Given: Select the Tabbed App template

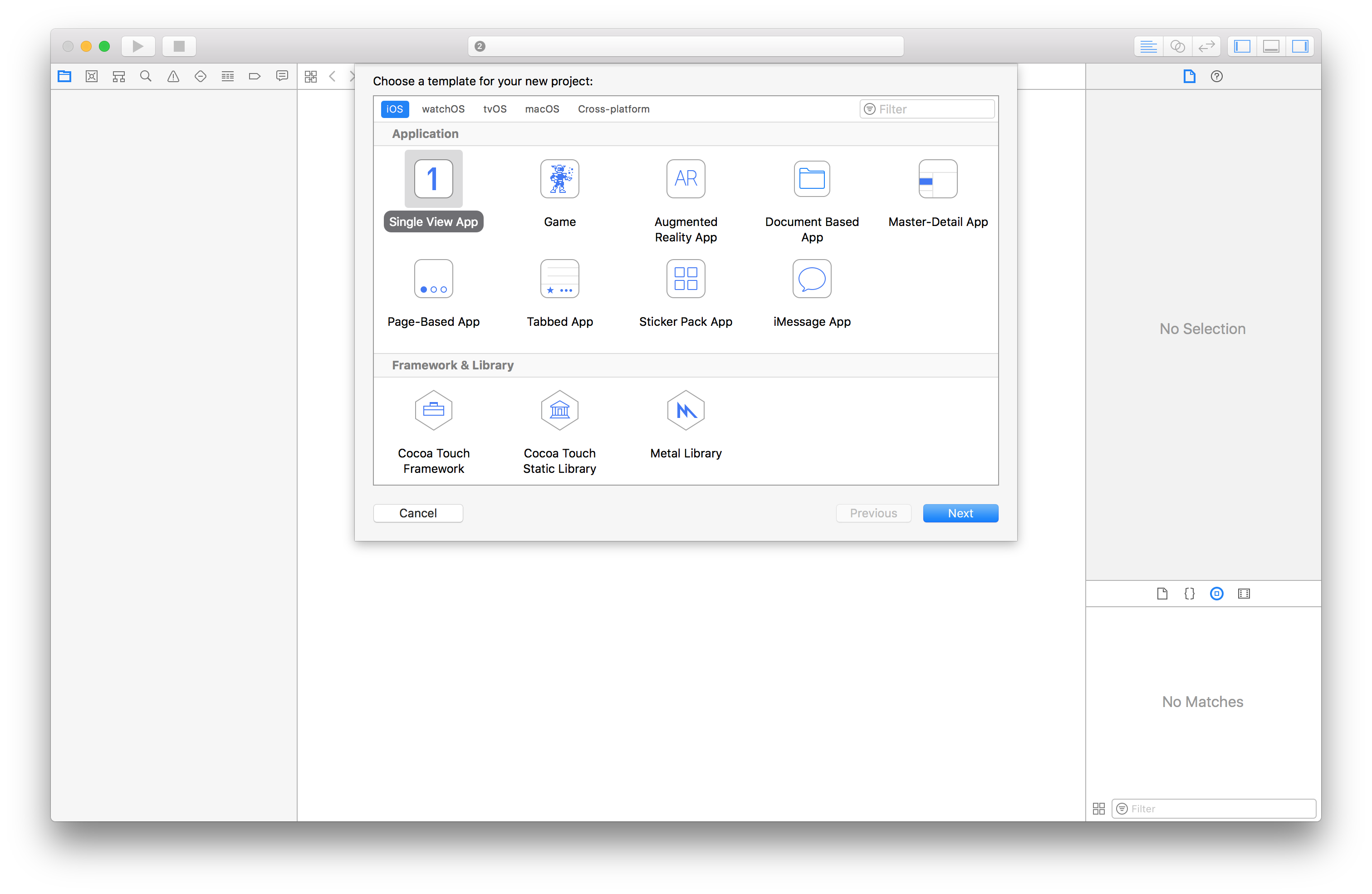Looking at the screenshot, I should pyautogui.click(x=560, y=293).
